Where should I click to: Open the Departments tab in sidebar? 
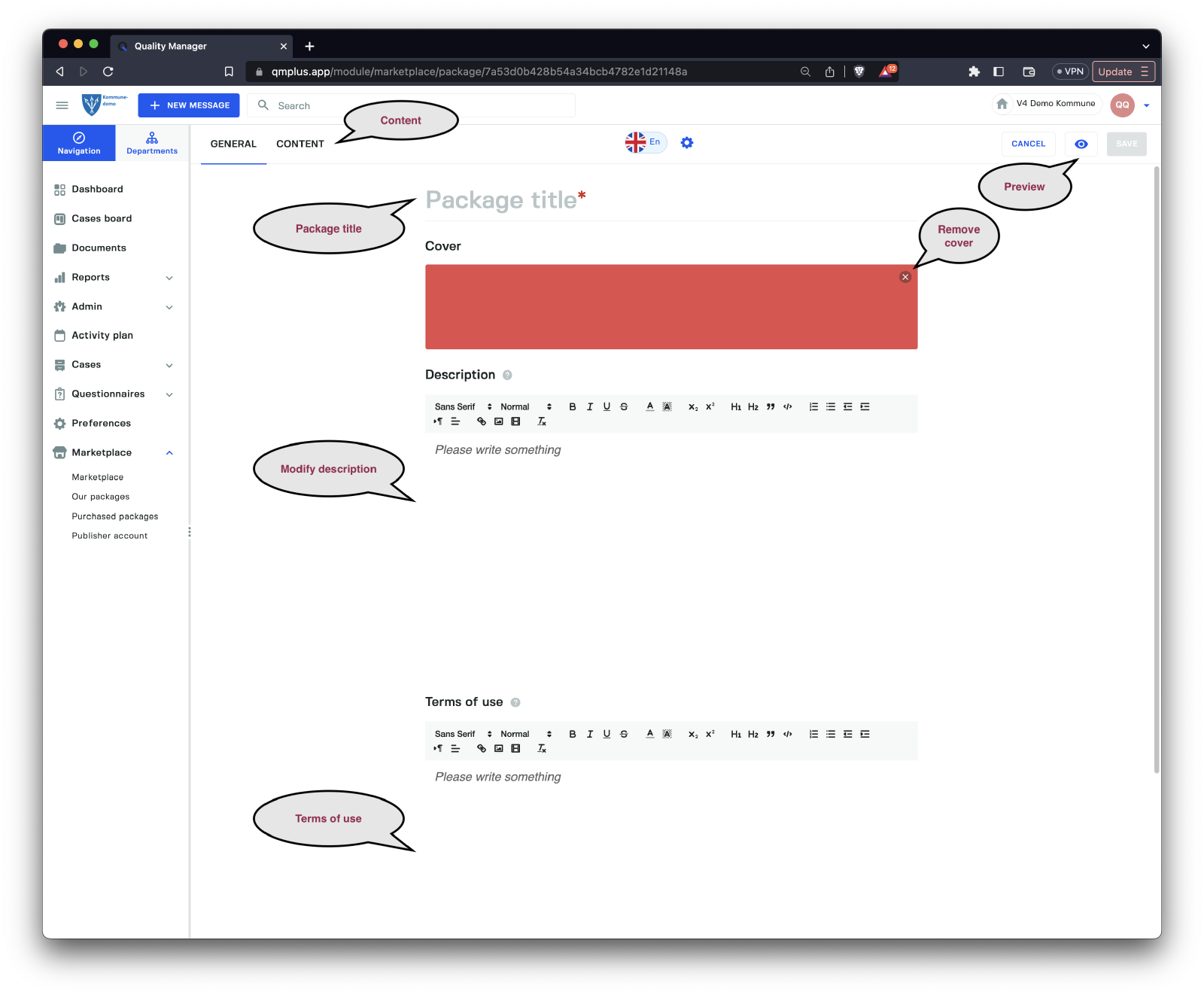coord(152,143)
